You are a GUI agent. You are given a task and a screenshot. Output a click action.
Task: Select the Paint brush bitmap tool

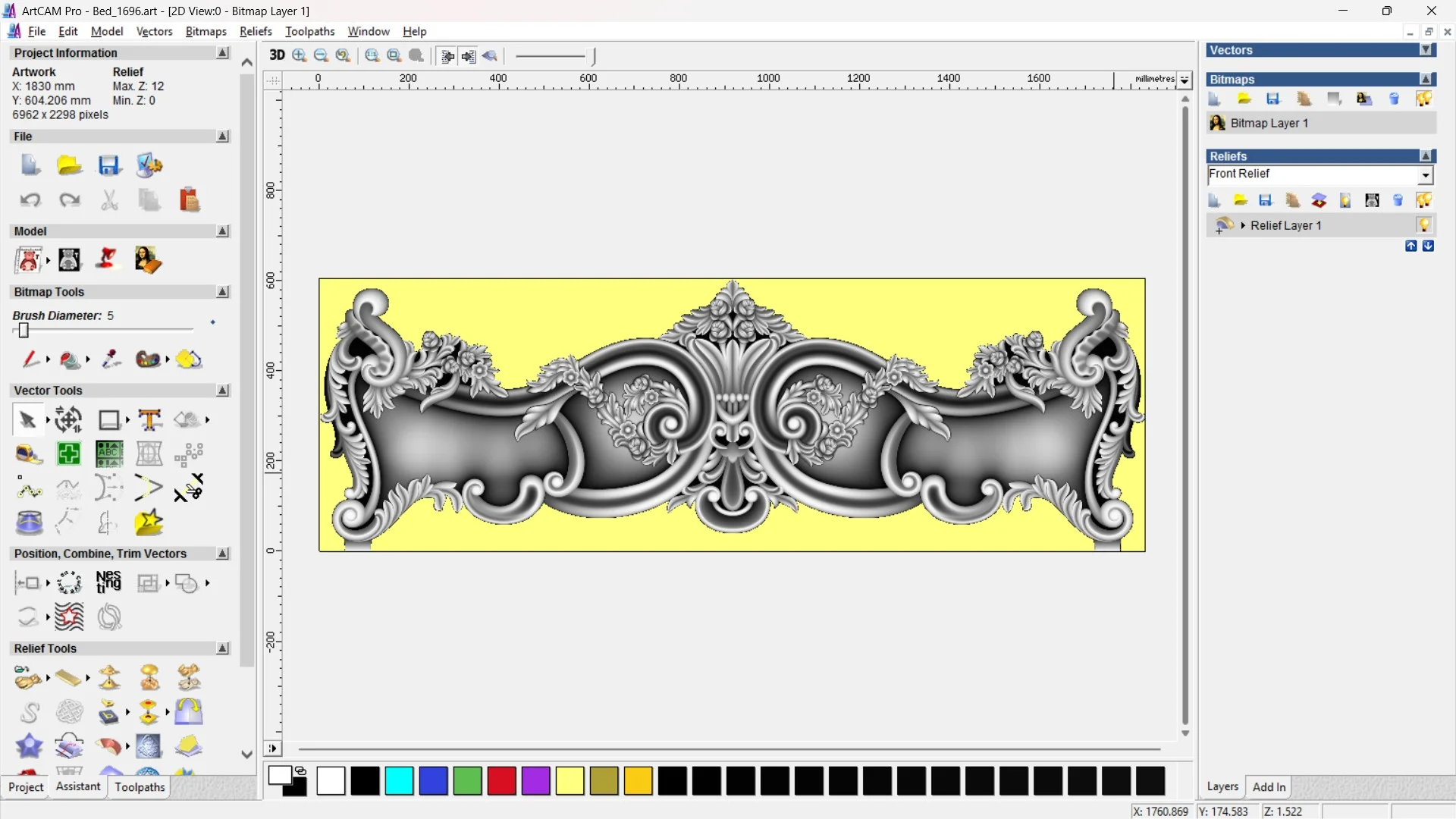[x=30, y=359]
